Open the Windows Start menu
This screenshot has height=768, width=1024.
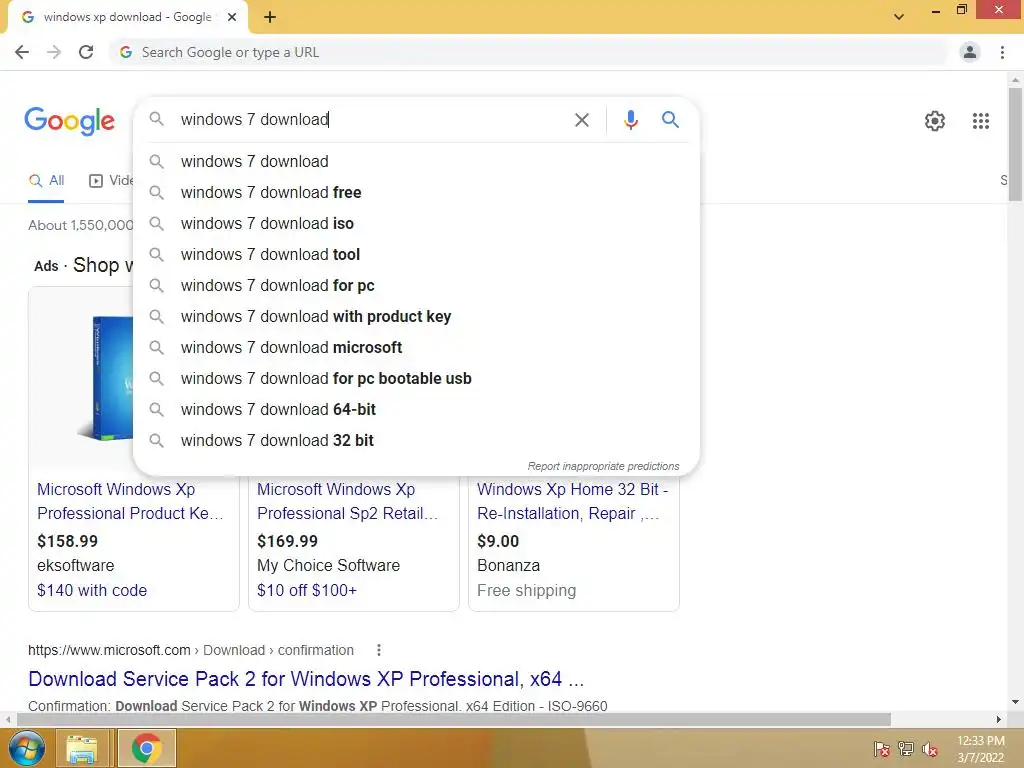27,748
